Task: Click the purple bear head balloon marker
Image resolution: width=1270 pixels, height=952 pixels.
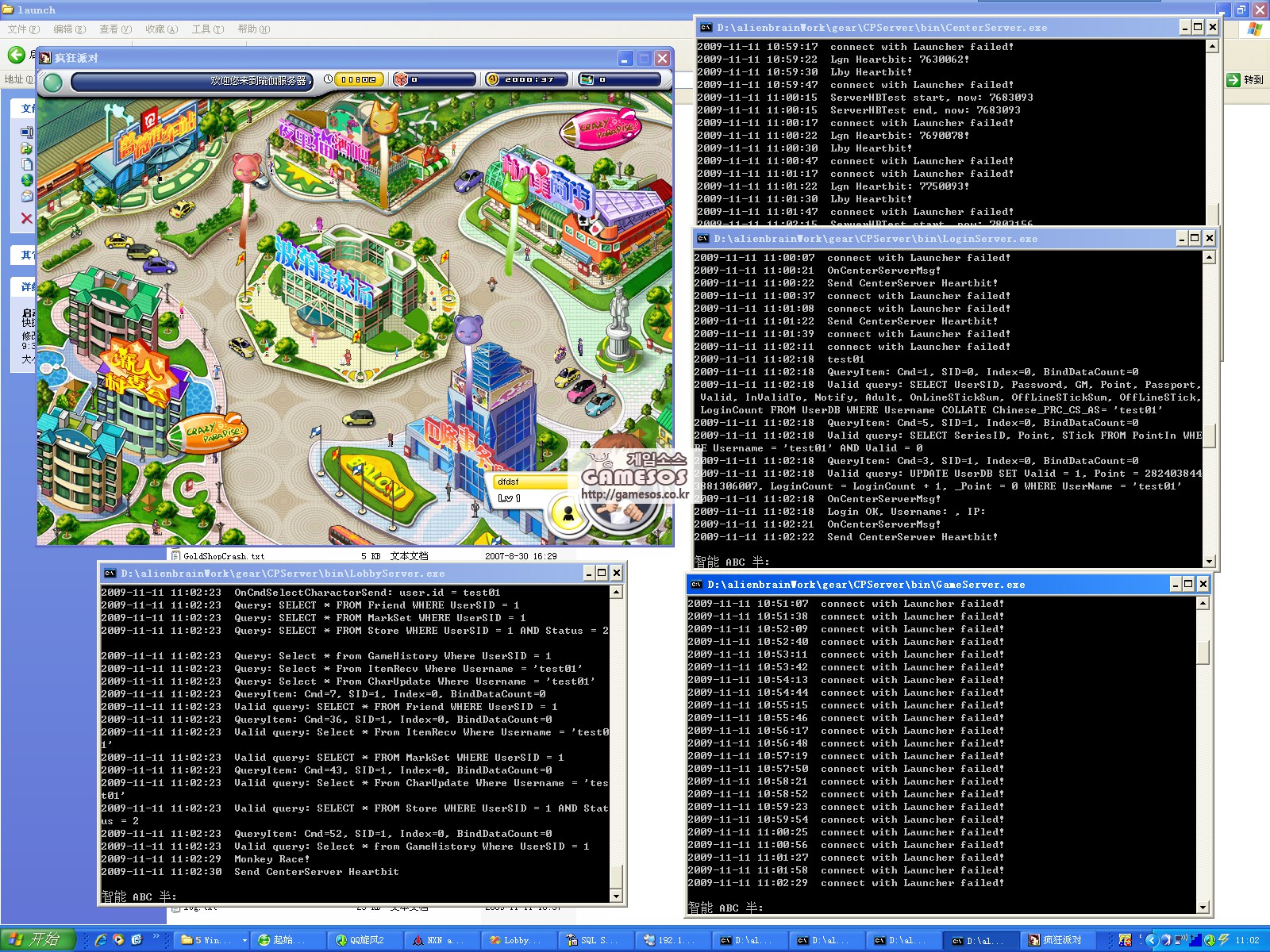Action: (470, 329)
